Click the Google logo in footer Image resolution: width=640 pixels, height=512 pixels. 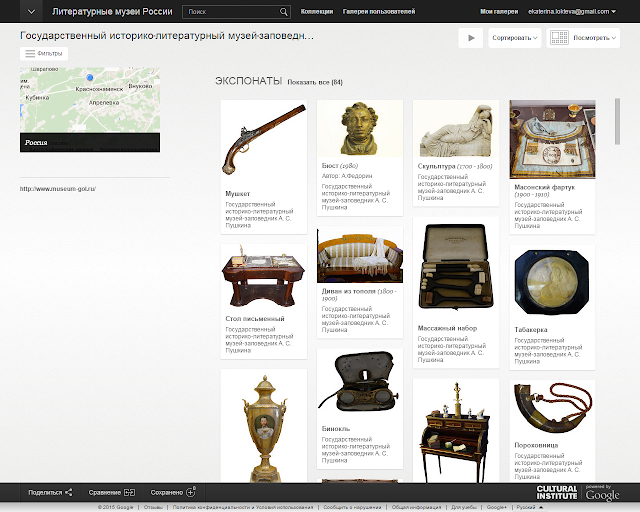602,495
